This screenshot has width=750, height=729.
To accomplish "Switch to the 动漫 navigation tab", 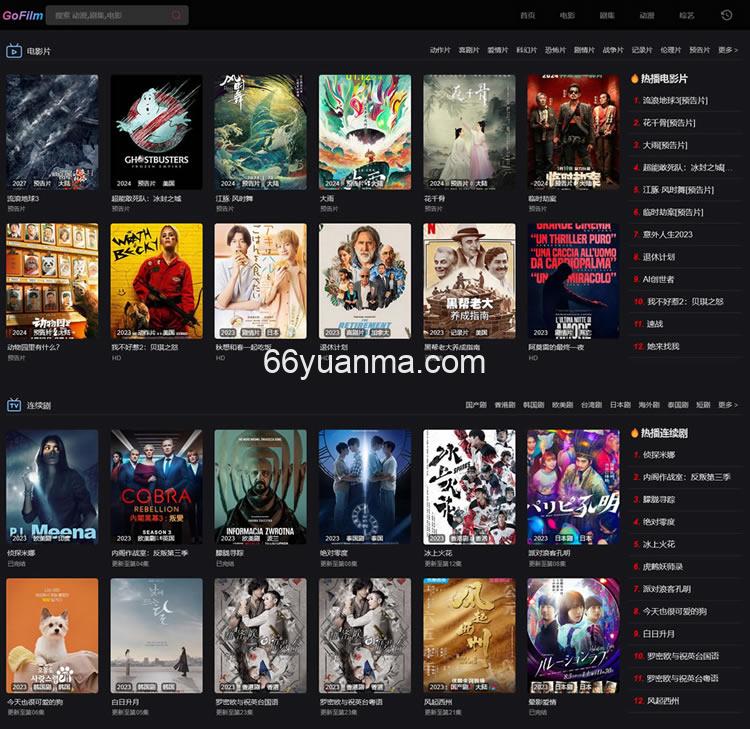I will click(647, 16).
